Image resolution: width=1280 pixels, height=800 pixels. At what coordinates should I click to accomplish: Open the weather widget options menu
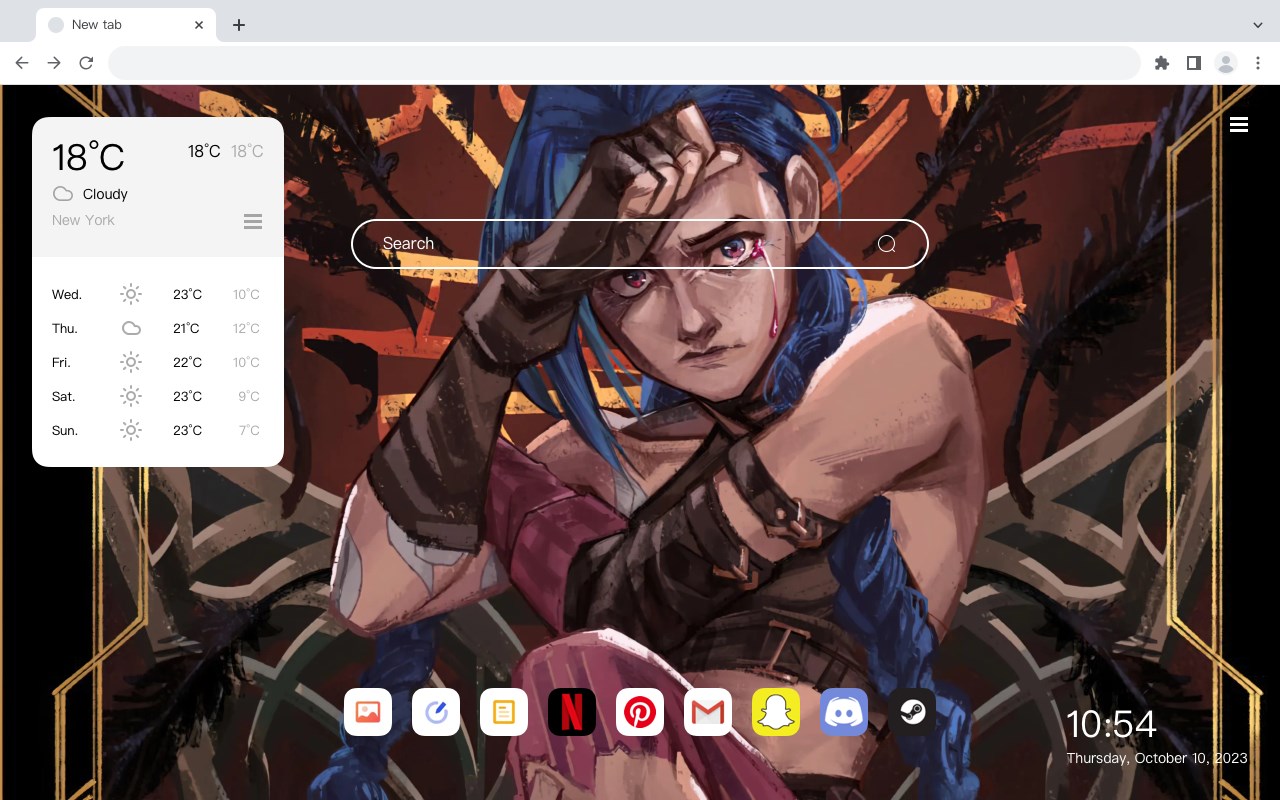pyautogui.click(x=253, y=221)
